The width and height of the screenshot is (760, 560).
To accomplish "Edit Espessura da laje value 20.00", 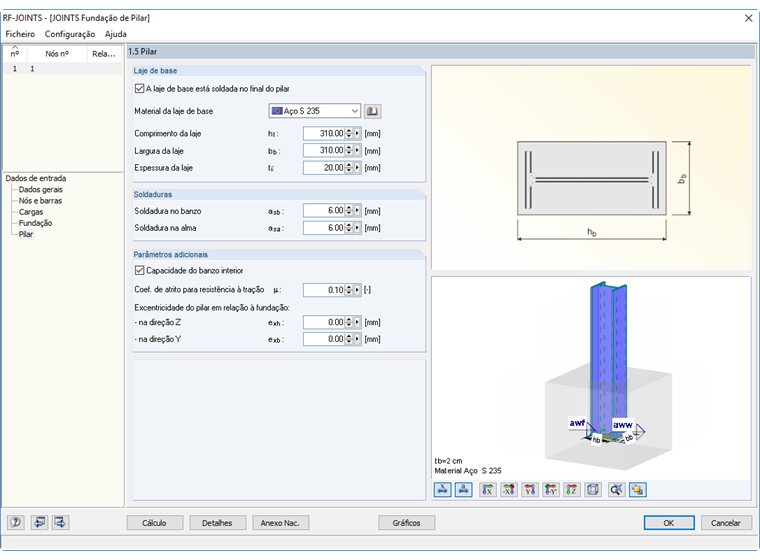I will click(324, 168).
